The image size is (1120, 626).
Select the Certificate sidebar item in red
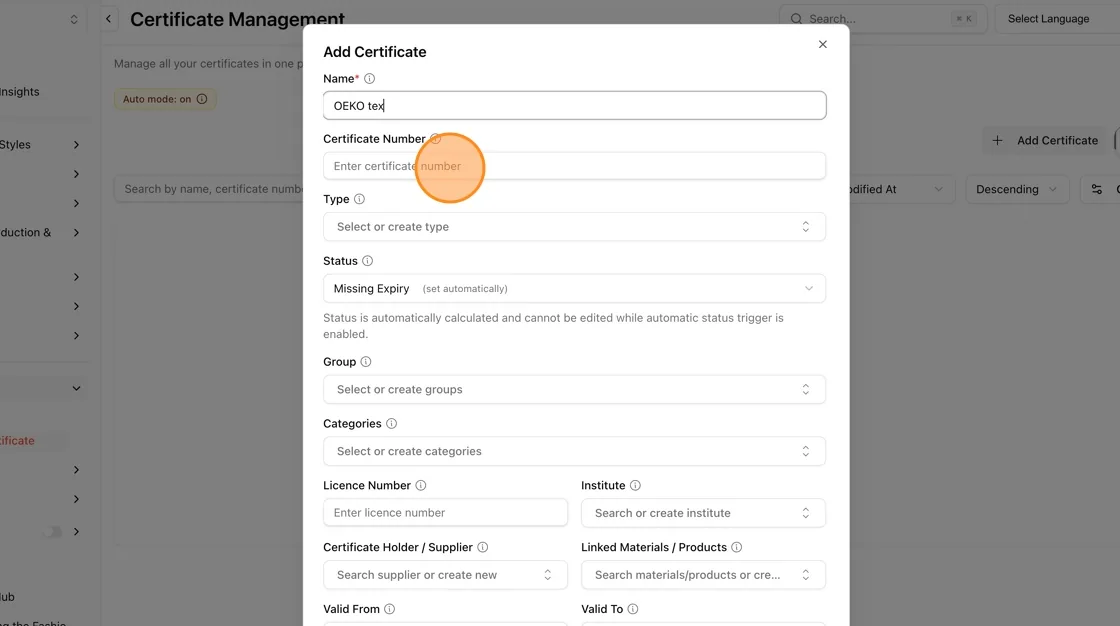pyautogui.click(x=17, y=440)
